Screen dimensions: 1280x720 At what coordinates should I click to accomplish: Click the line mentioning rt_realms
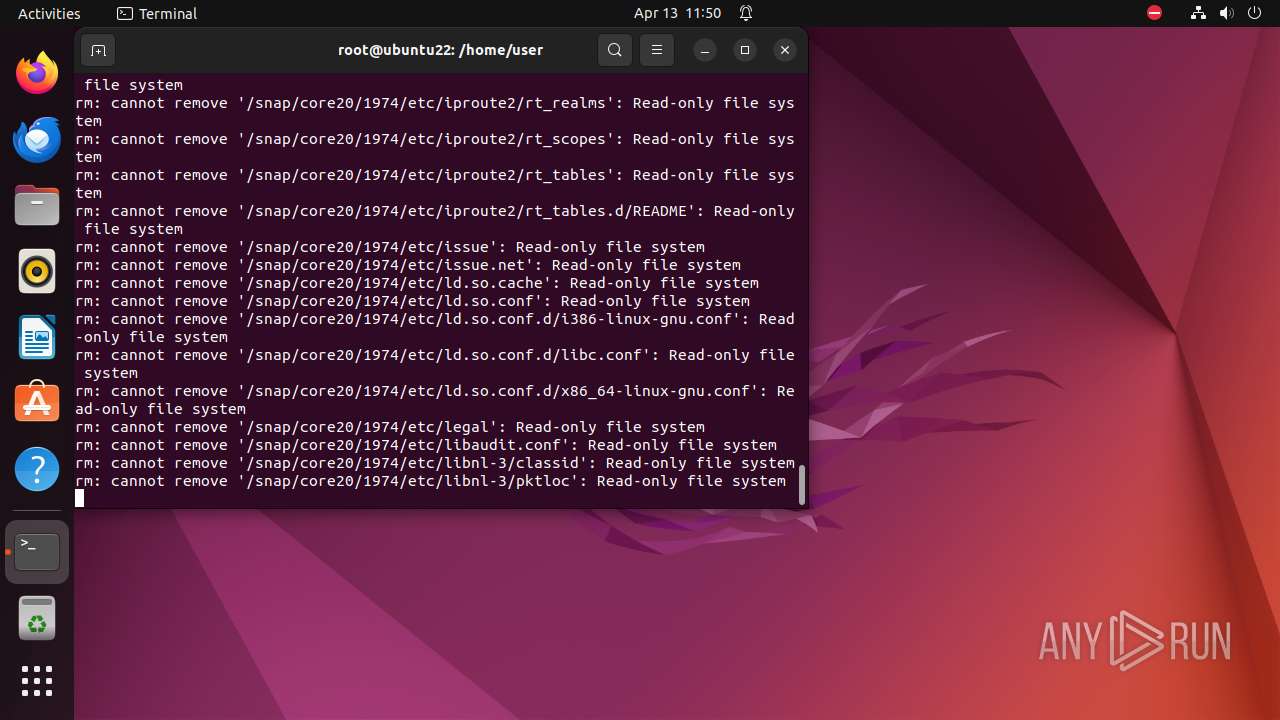pyautogui.click(x=435, y=112)
